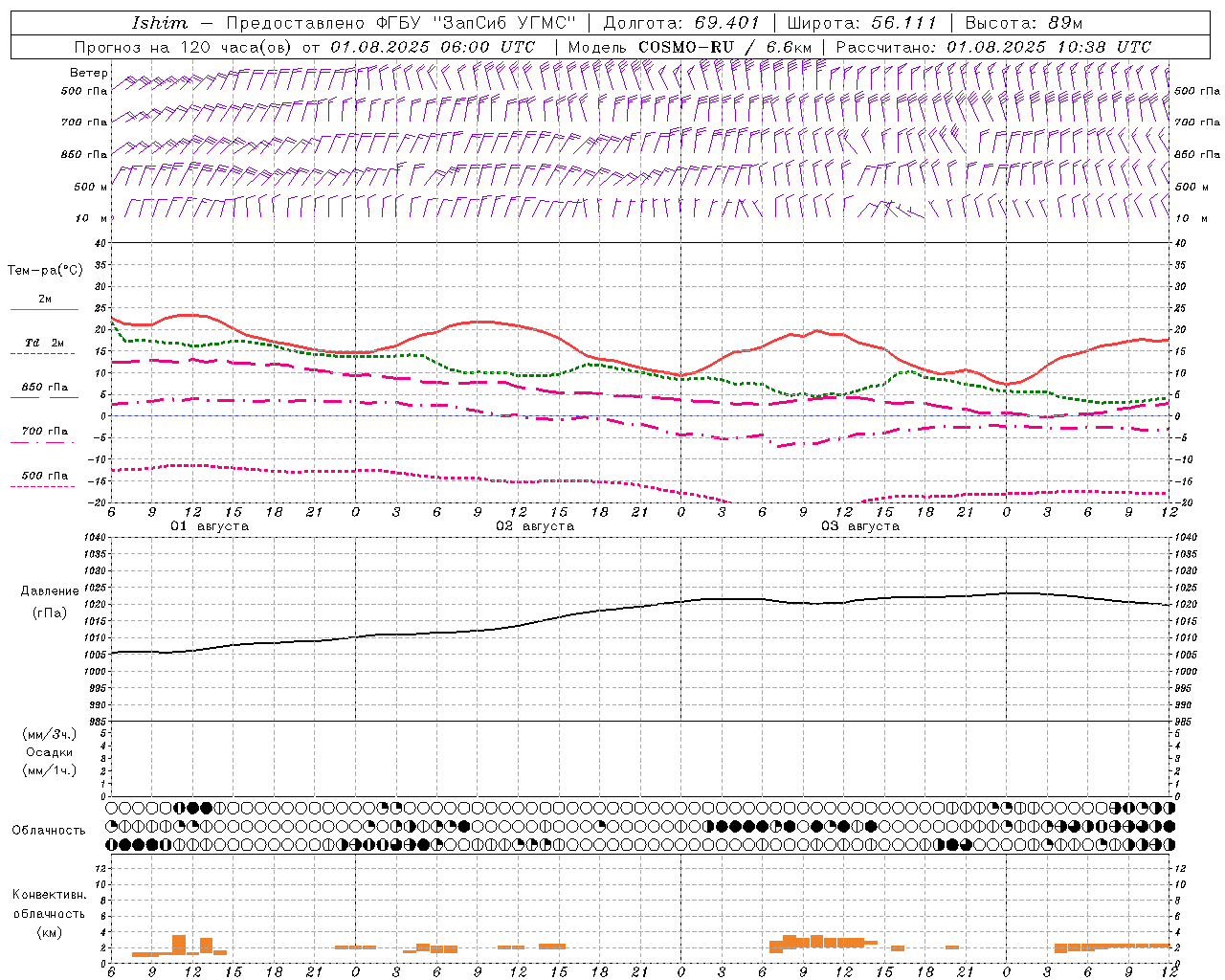Click the "02 августа" date label
The image size is (1225, 980).
(535, 526)
